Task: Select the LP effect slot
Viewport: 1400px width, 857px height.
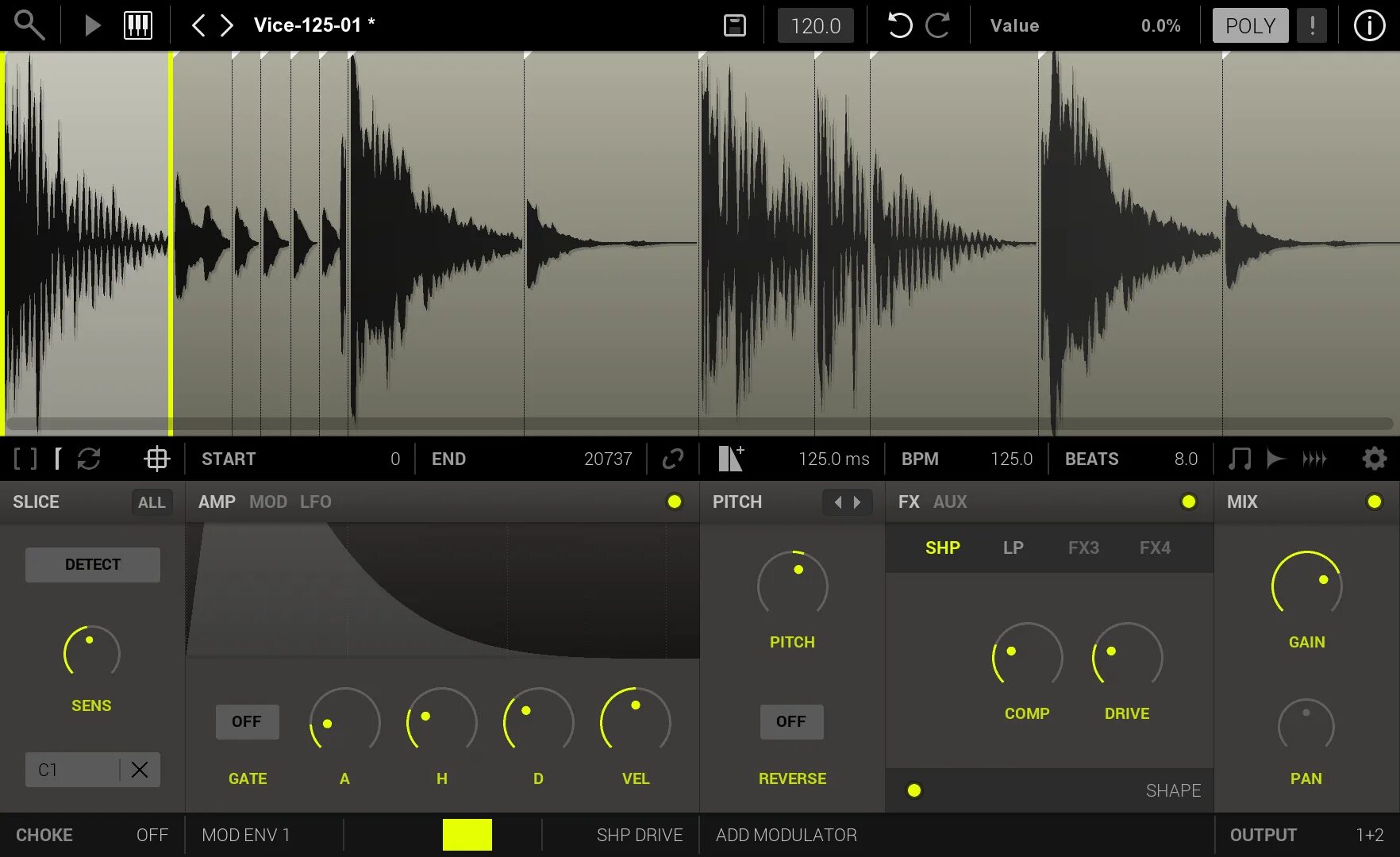Action: (x=1013, y=548)
